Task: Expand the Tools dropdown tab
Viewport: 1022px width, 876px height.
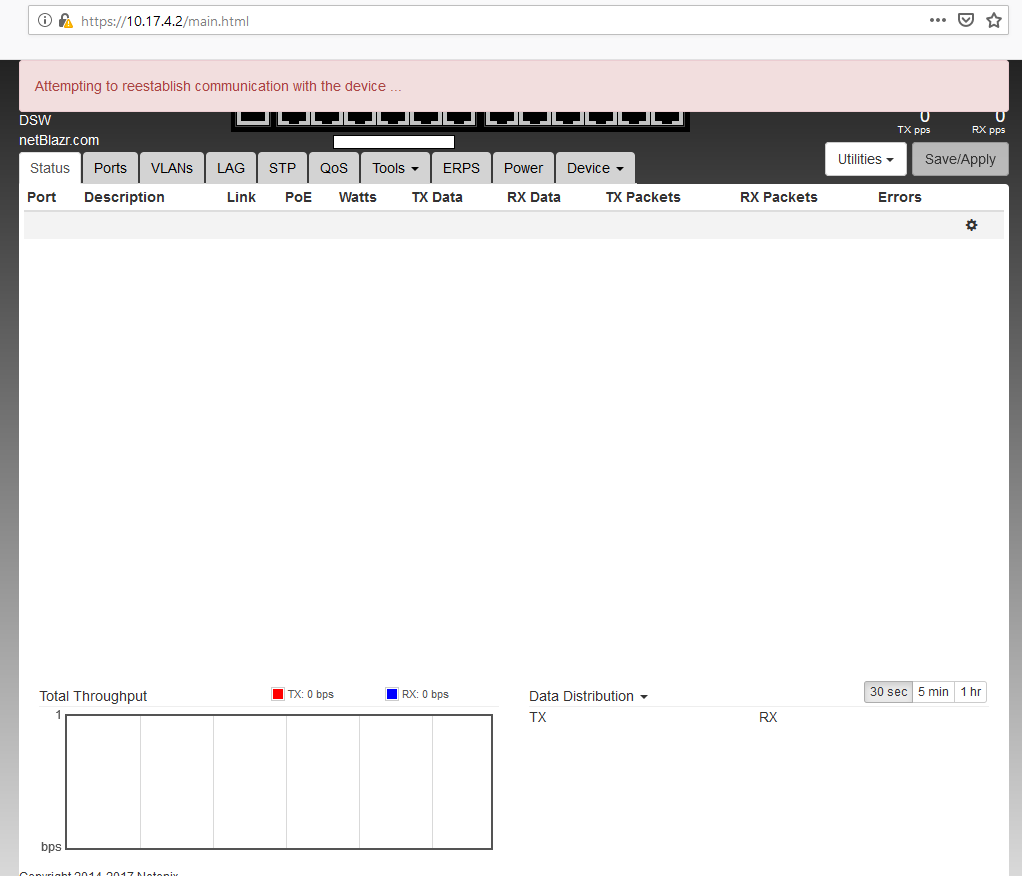Action: (x=395, y=168)
